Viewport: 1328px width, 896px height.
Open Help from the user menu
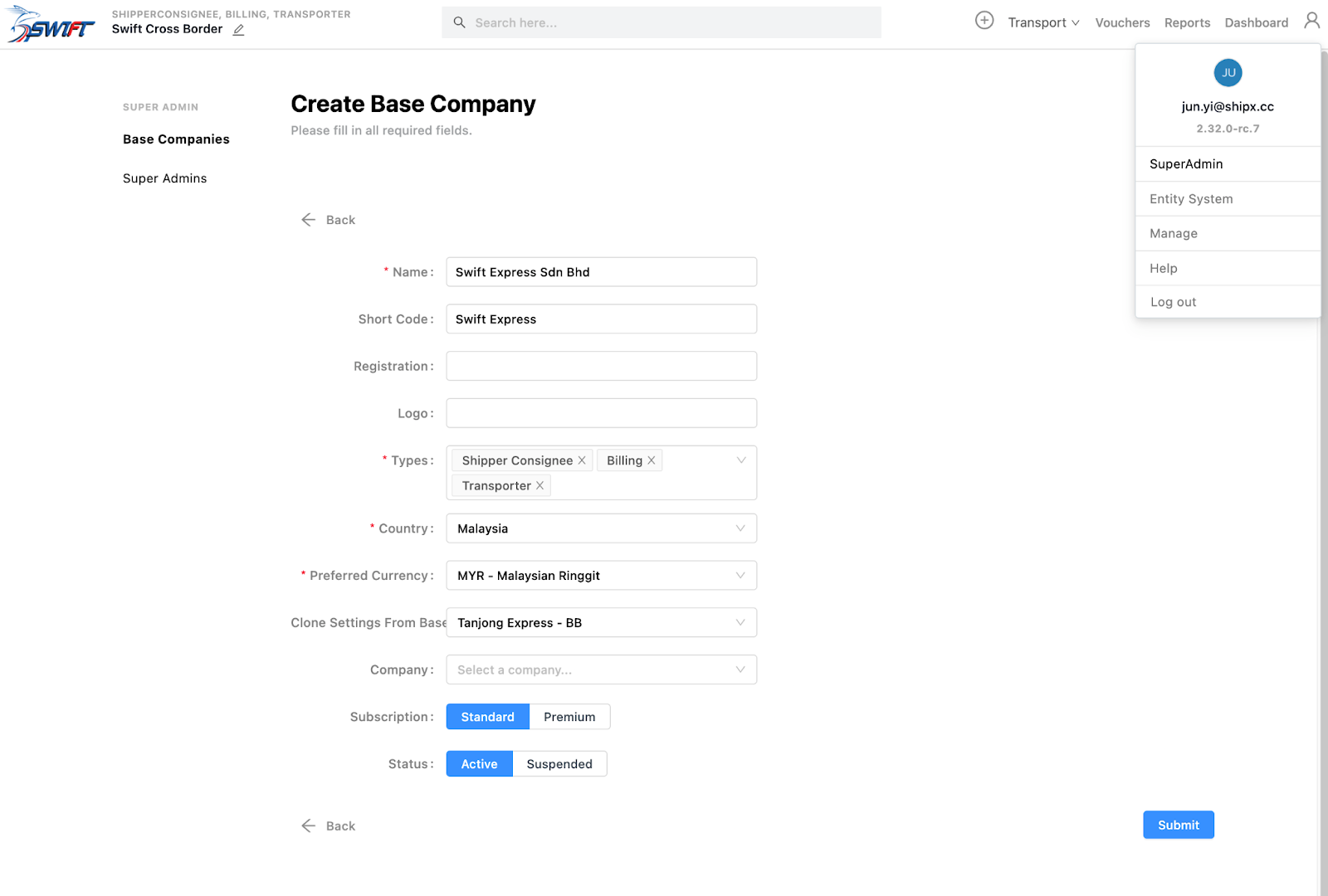(1228, 269)
